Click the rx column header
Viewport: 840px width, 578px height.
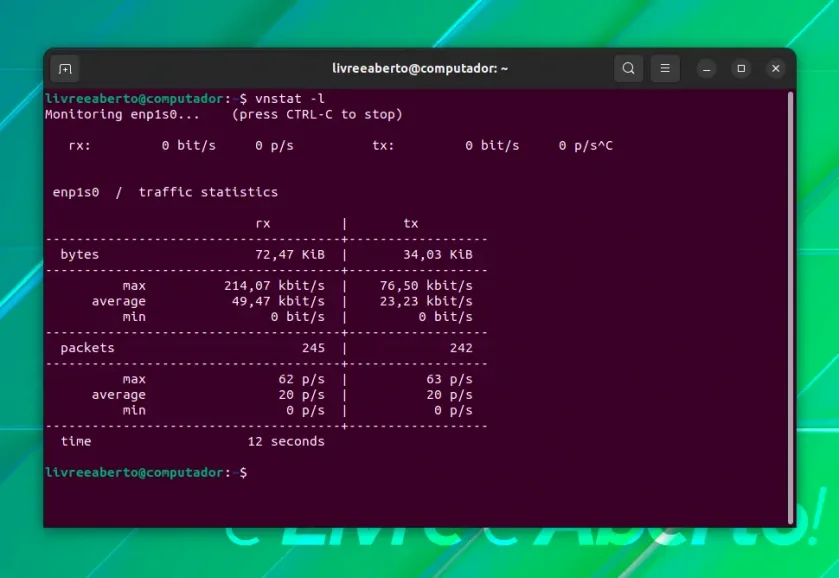(262, 223)
